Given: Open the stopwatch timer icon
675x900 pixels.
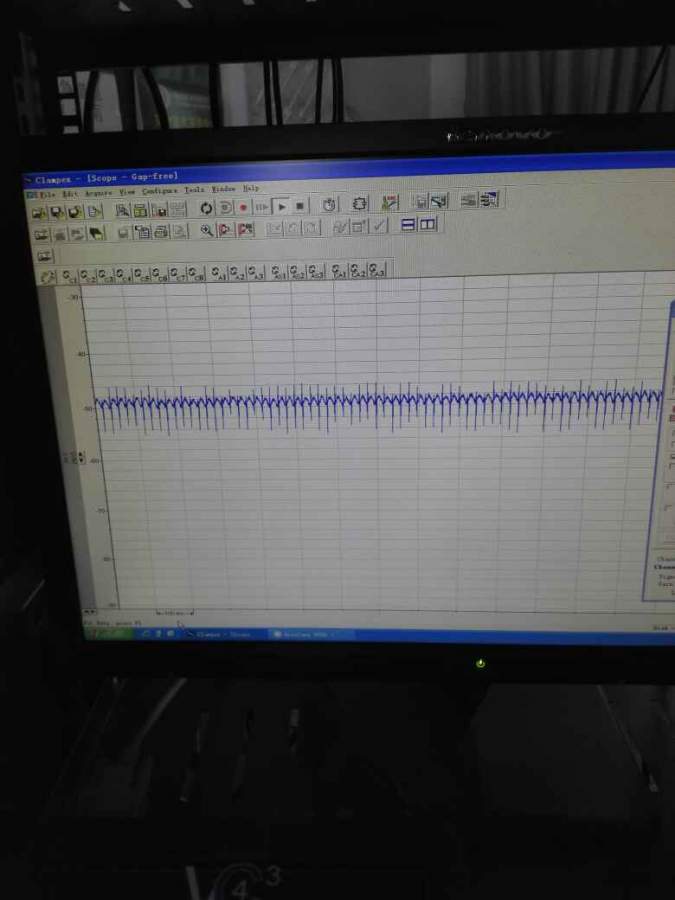Looking at the screenshot, I should [329, 204].
